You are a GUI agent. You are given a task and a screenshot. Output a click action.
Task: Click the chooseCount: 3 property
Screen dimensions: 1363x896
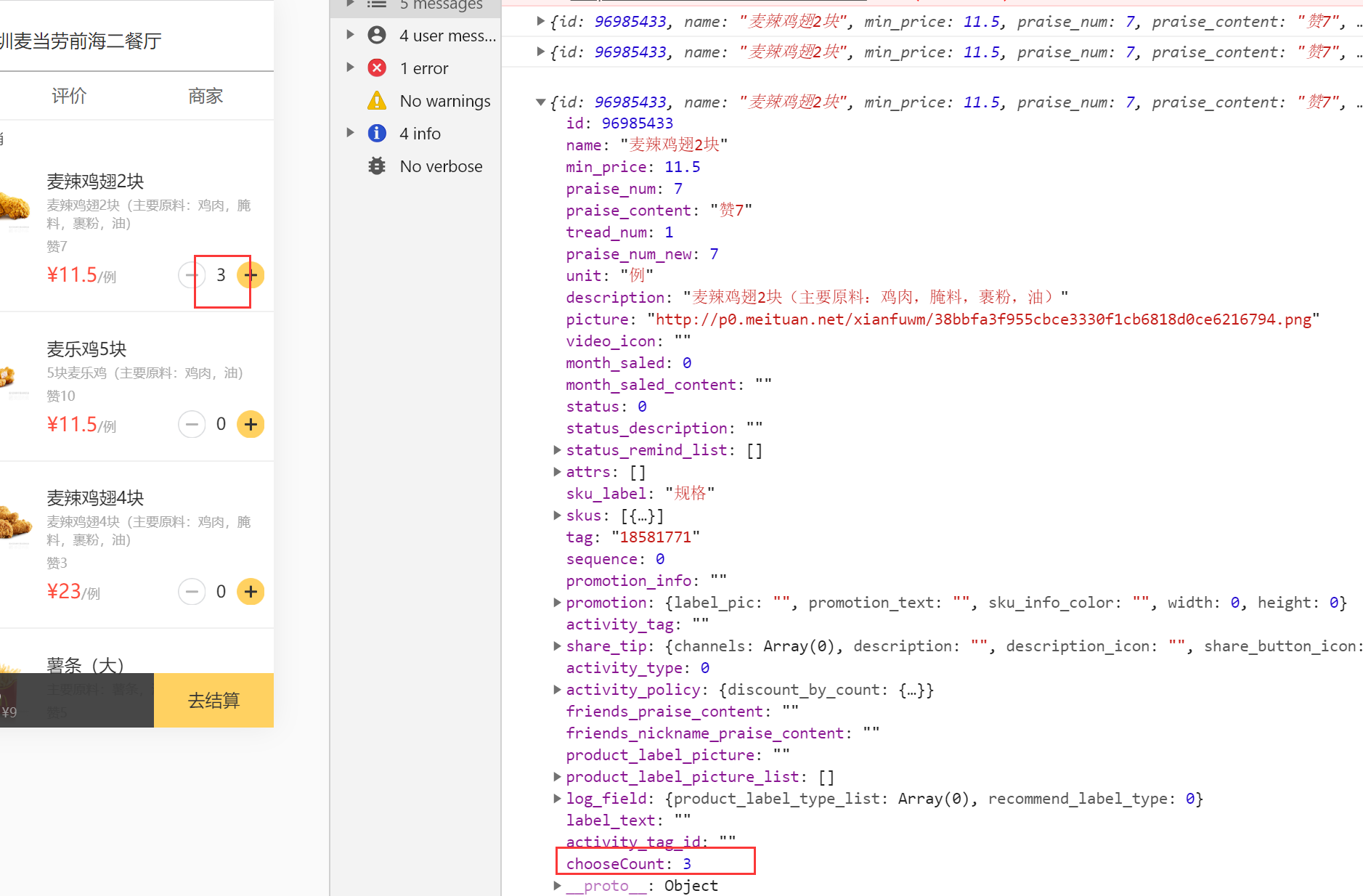(x=629, y=864)
